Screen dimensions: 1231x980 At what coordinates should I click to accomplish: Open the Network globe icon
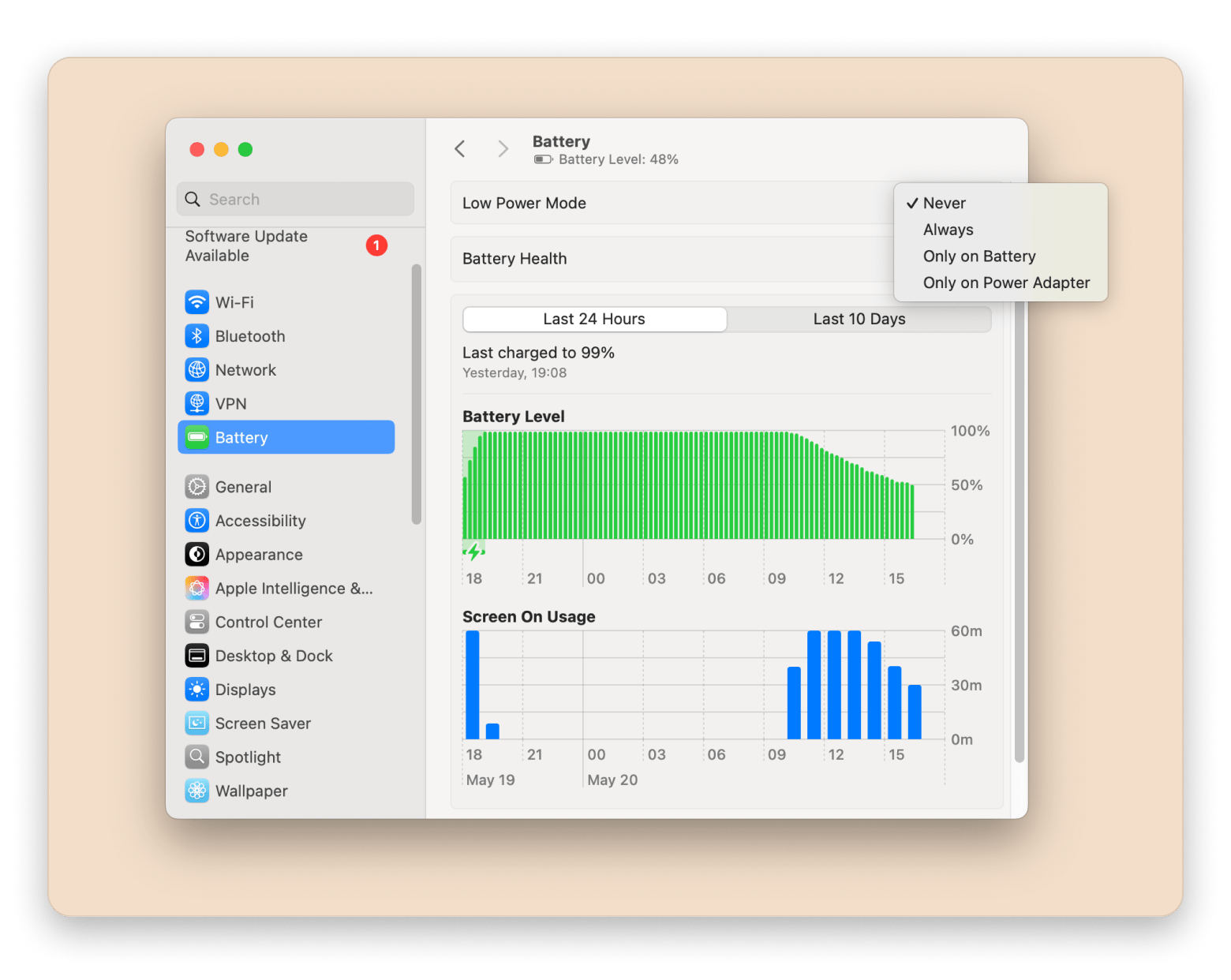point(196,370)
